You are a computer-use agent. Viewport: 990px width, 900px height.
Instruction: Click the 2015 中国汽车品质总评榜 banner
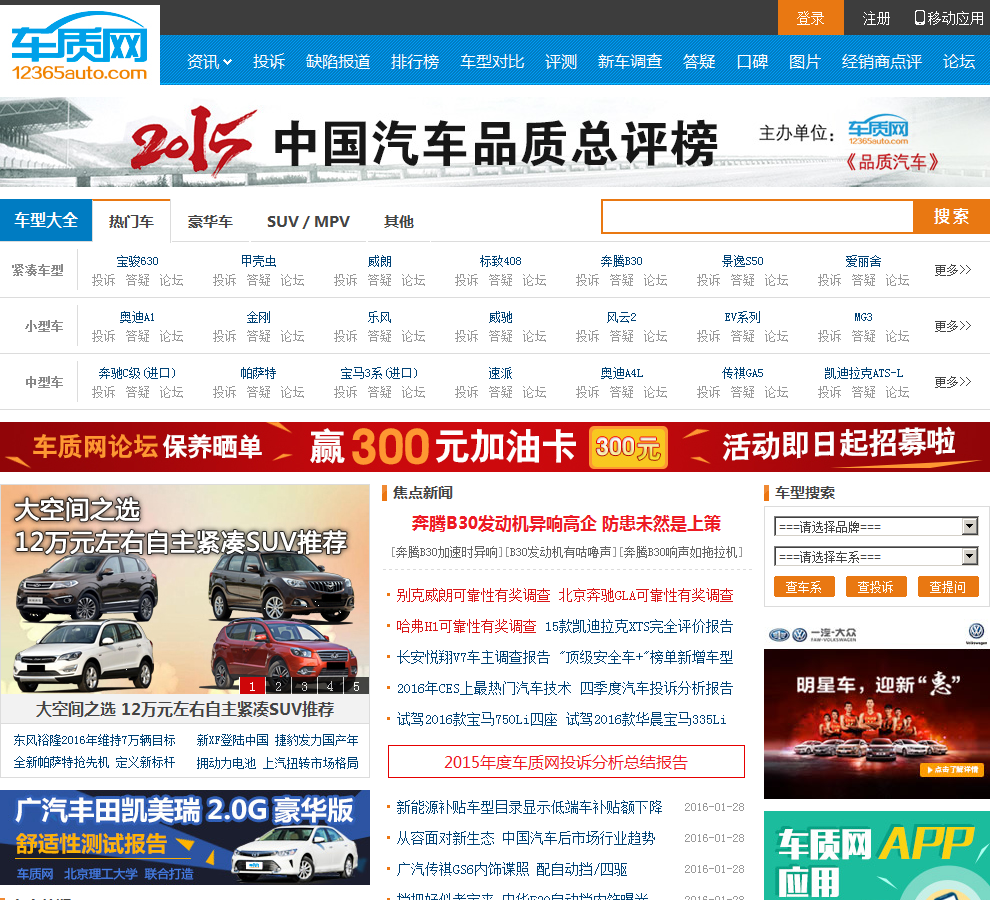tap(495, 141)
